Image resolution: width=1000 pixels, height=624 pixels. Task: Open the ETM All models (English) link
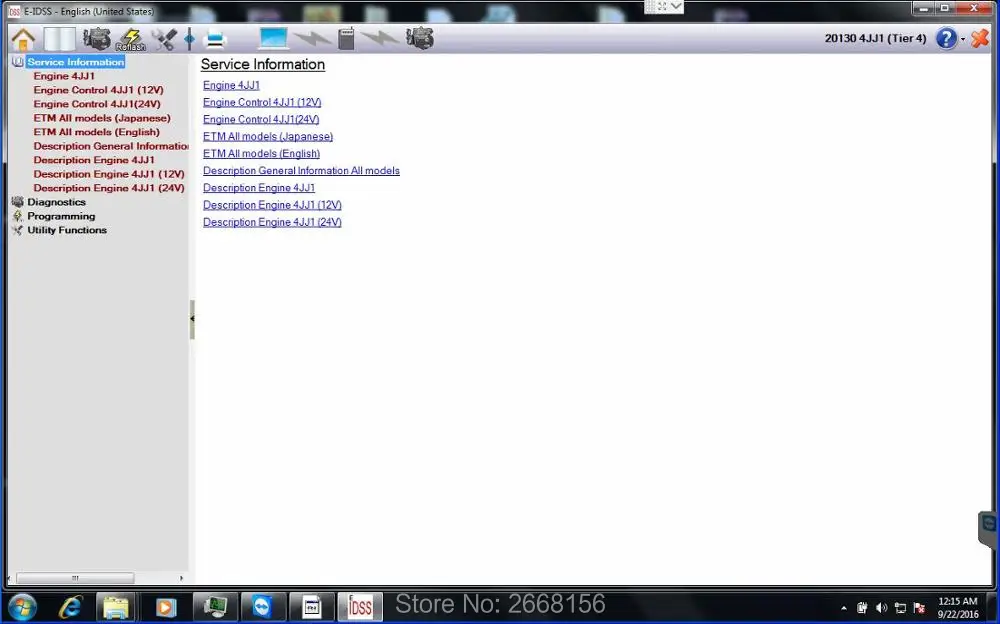click(x=261, y=154)
